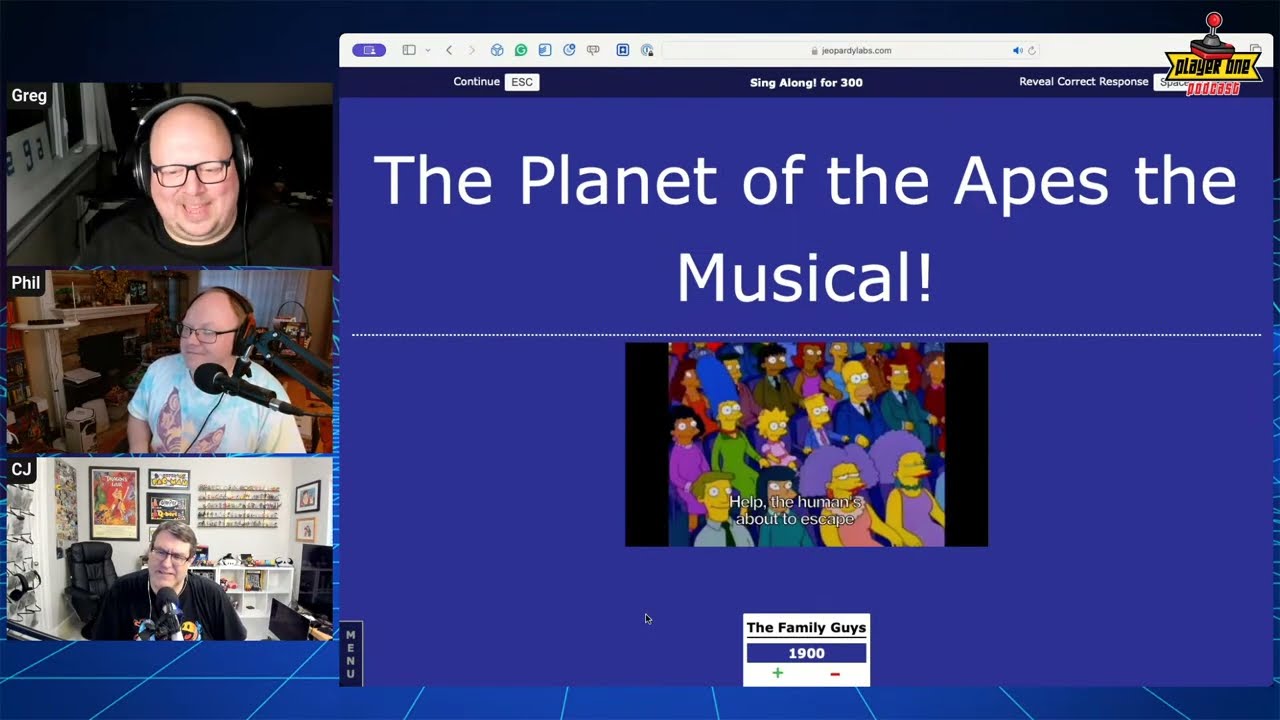Image resolution: width=1280 pixels, height=720 pixels.
Task: Click the 1900 team score
Action: (x=806, y=653)
